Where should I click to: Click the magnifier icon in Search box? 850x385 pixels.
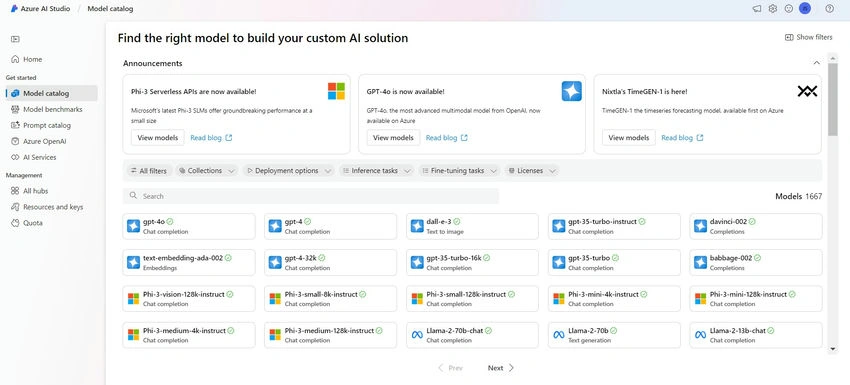tap(133, 196)
